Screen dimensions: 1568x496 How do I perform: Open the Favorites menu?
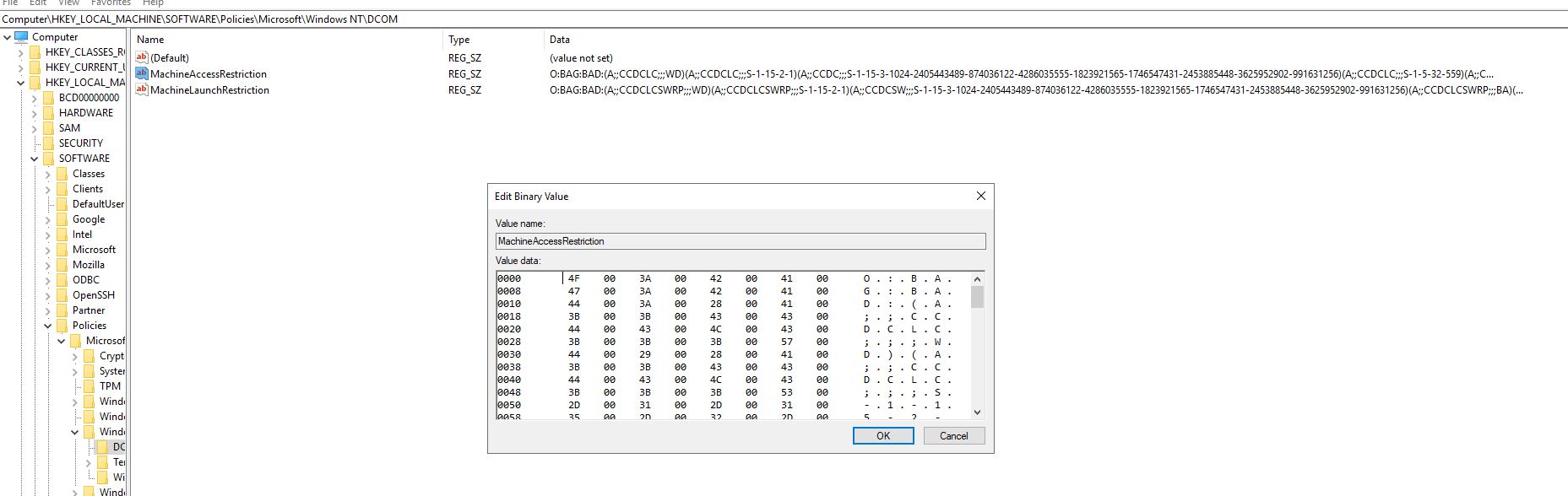(x=111, y=3)
